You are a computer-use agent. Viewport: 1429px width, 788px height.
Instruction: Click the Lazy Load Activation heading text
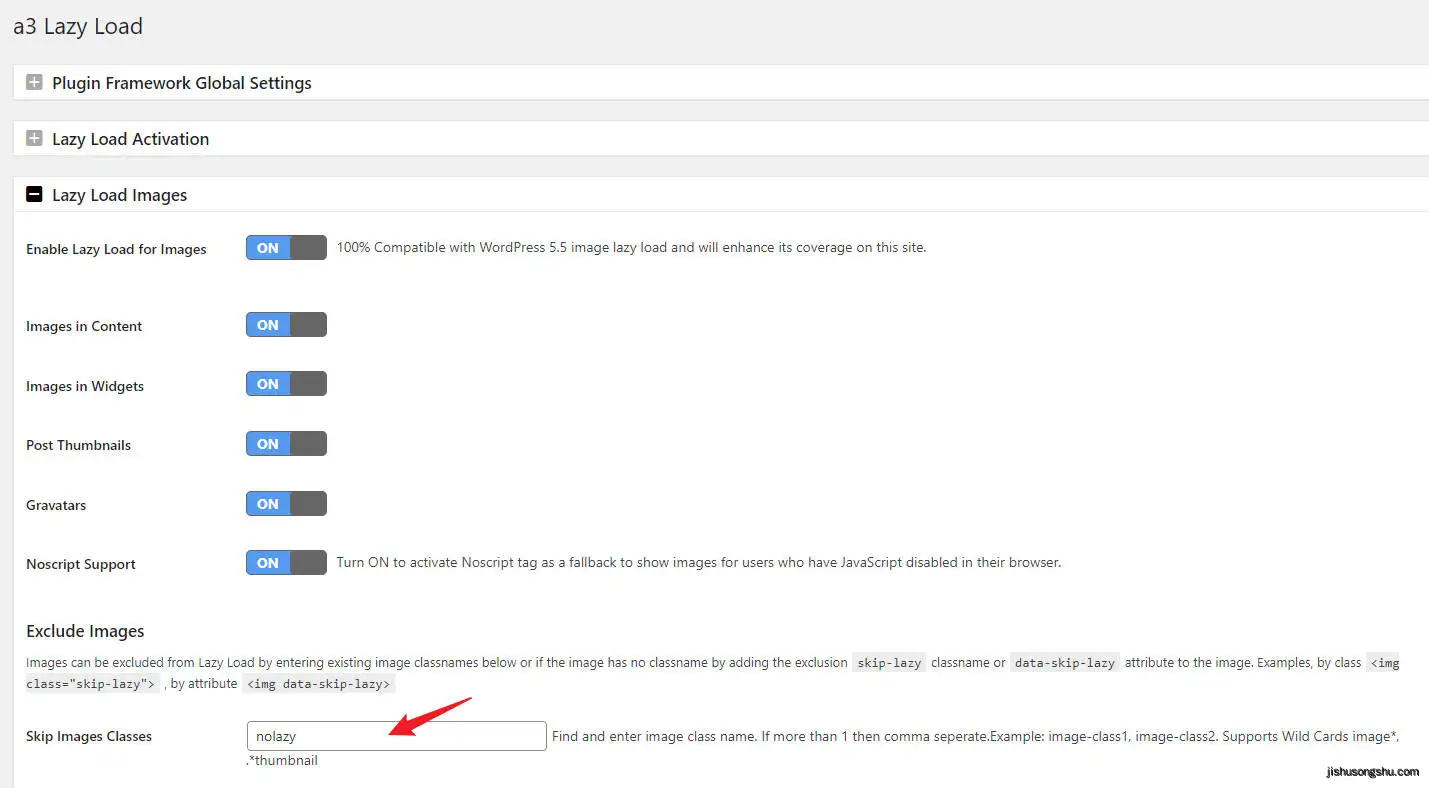131,139
